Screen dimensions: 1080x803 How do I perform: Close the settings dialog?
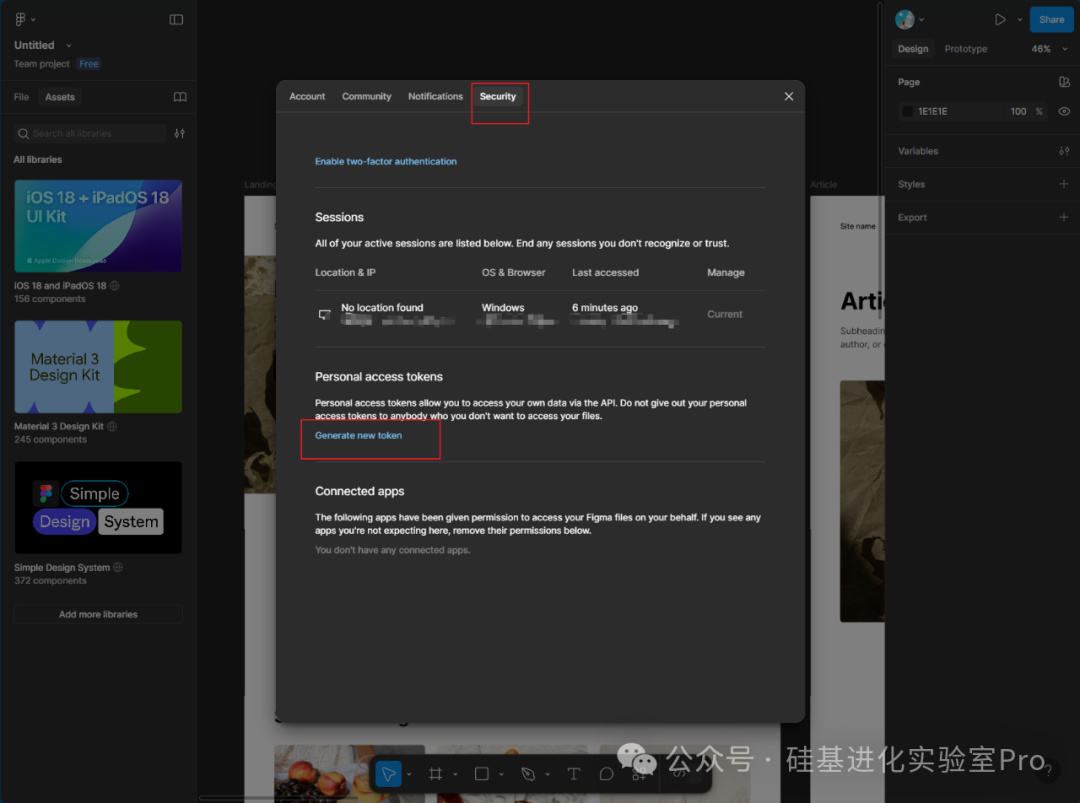click(789, 96)
